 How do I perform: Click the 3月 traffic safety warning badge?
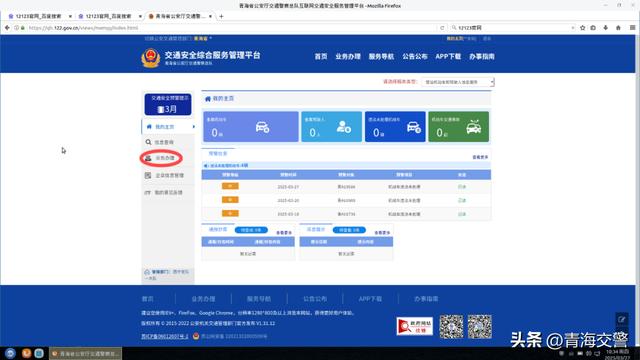(x=168, y=104)
